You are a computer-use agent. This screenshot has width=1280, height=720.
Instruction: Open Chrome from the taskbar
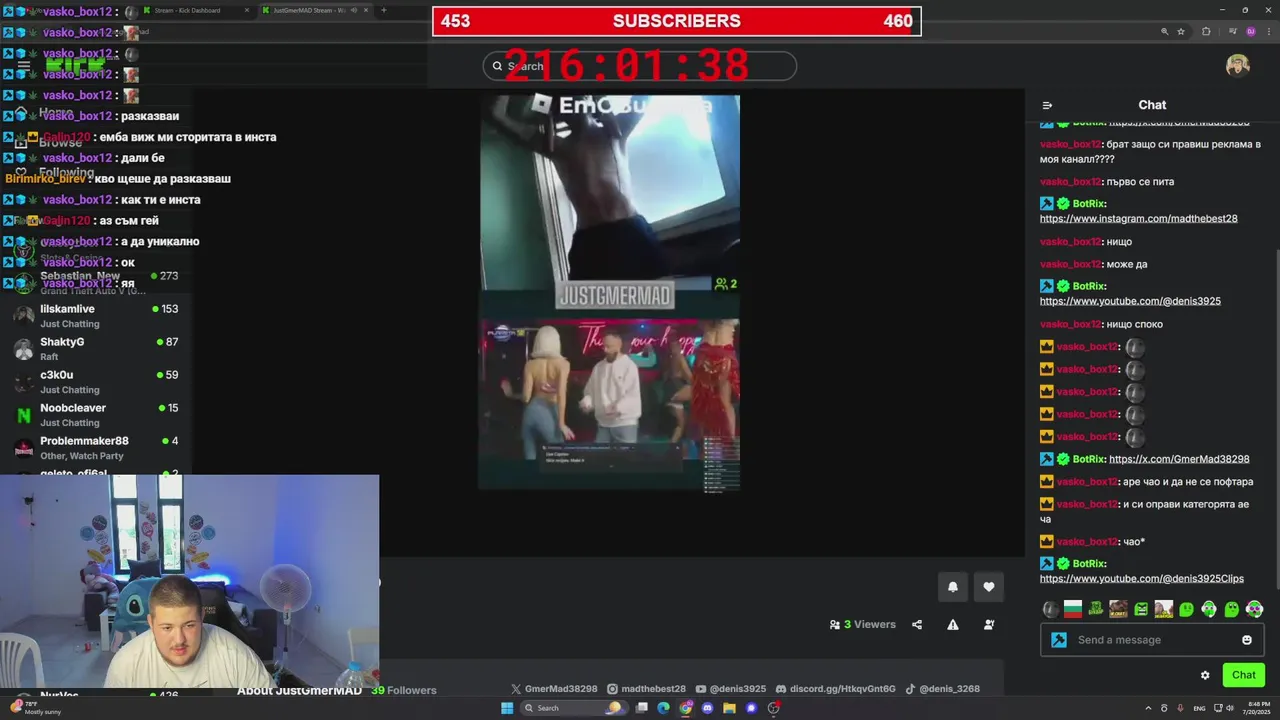click(686, 708)
